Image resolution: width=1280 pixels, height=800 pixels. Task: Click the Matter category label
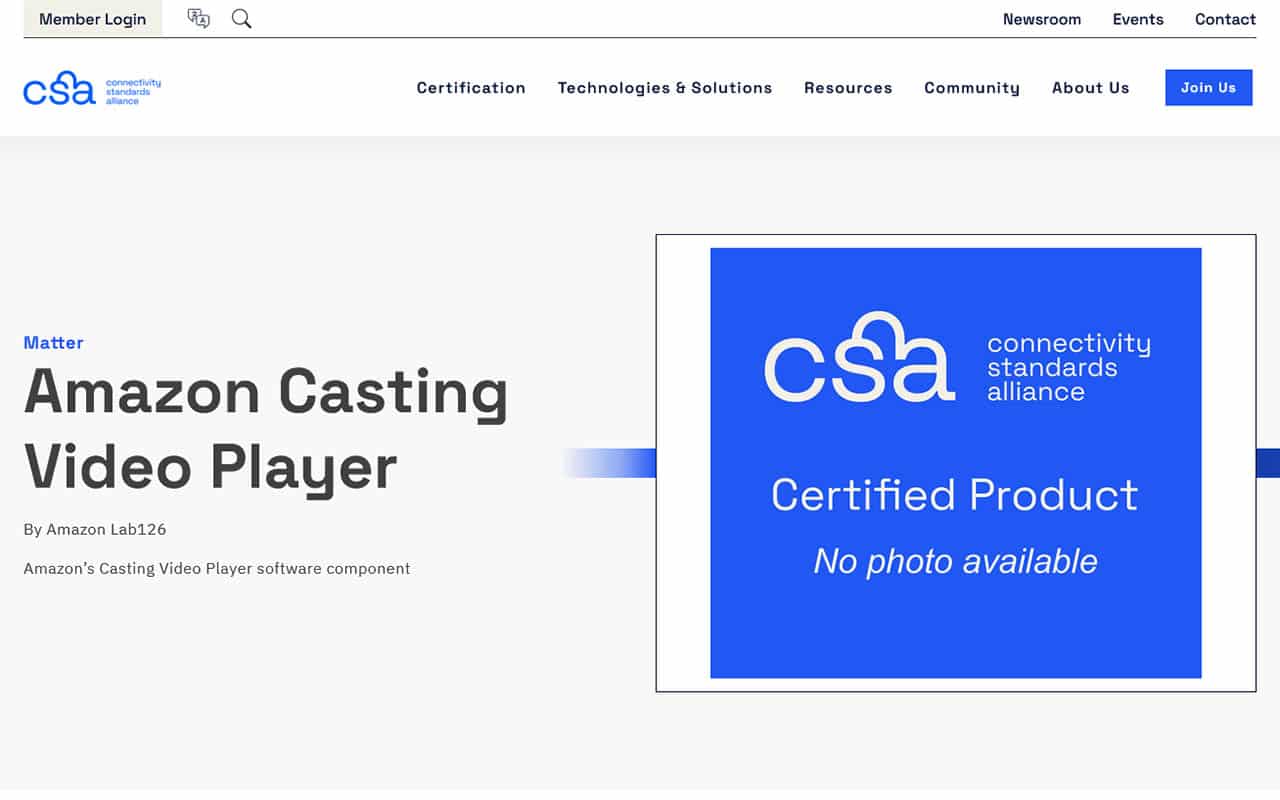(54, 343)
